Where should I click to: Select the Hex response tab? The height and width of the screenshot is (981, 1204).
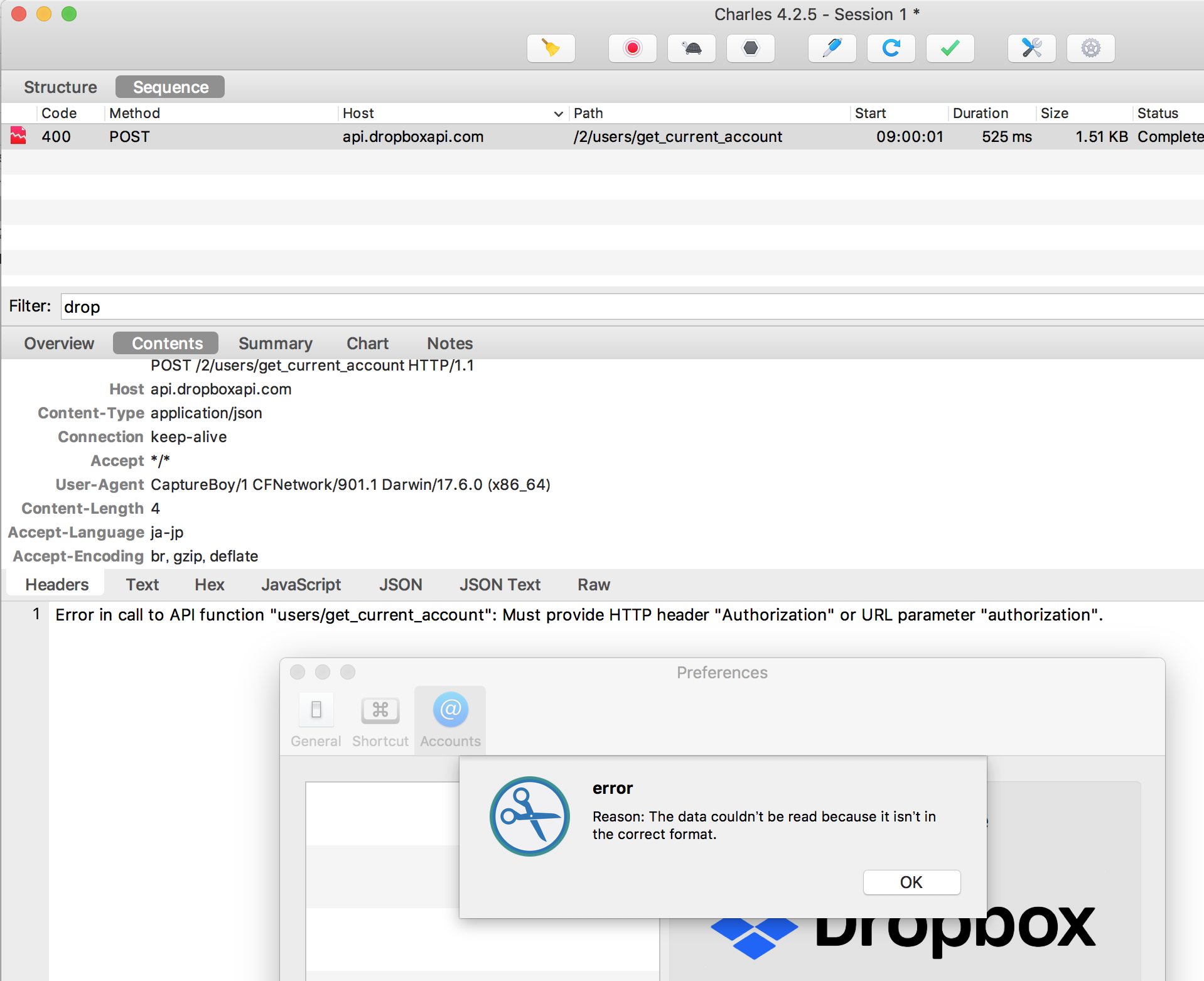(x=210, y=584)
